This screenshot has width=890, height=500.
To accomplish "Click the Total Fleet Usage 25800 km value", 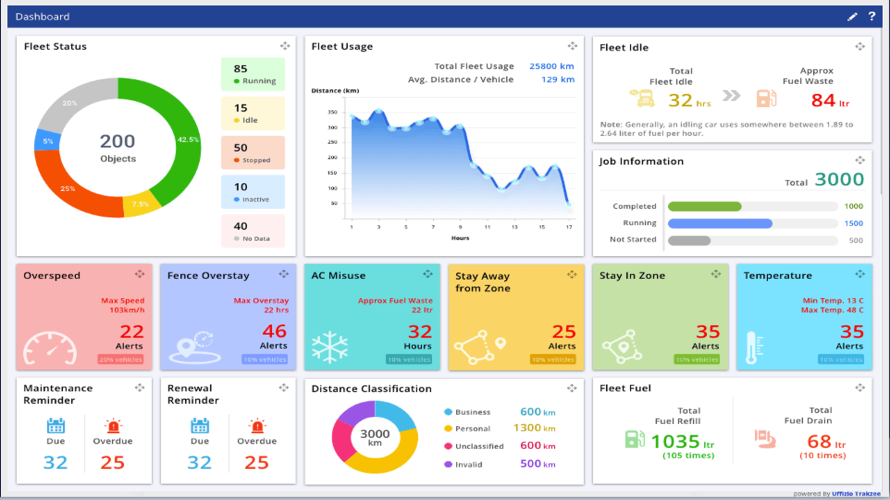I will pos(551,66).
